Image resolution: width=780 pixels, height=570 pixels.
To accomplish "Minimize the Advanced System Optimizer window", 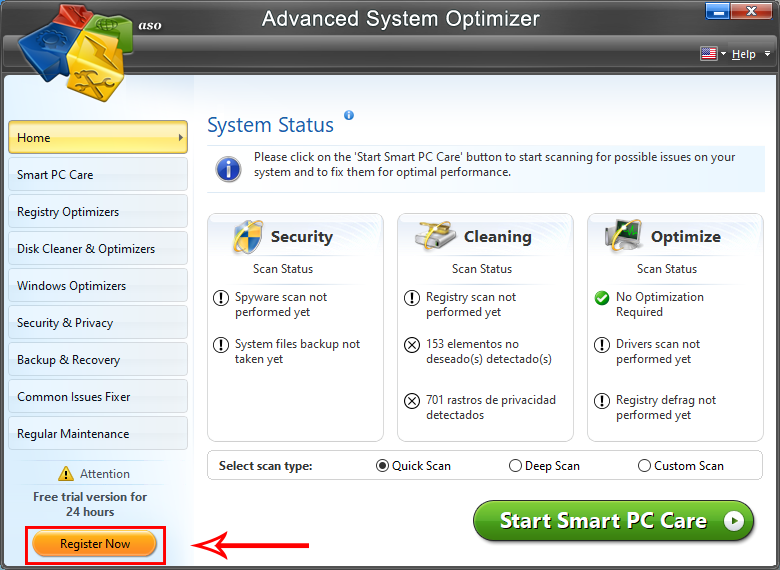I will 717,11.
